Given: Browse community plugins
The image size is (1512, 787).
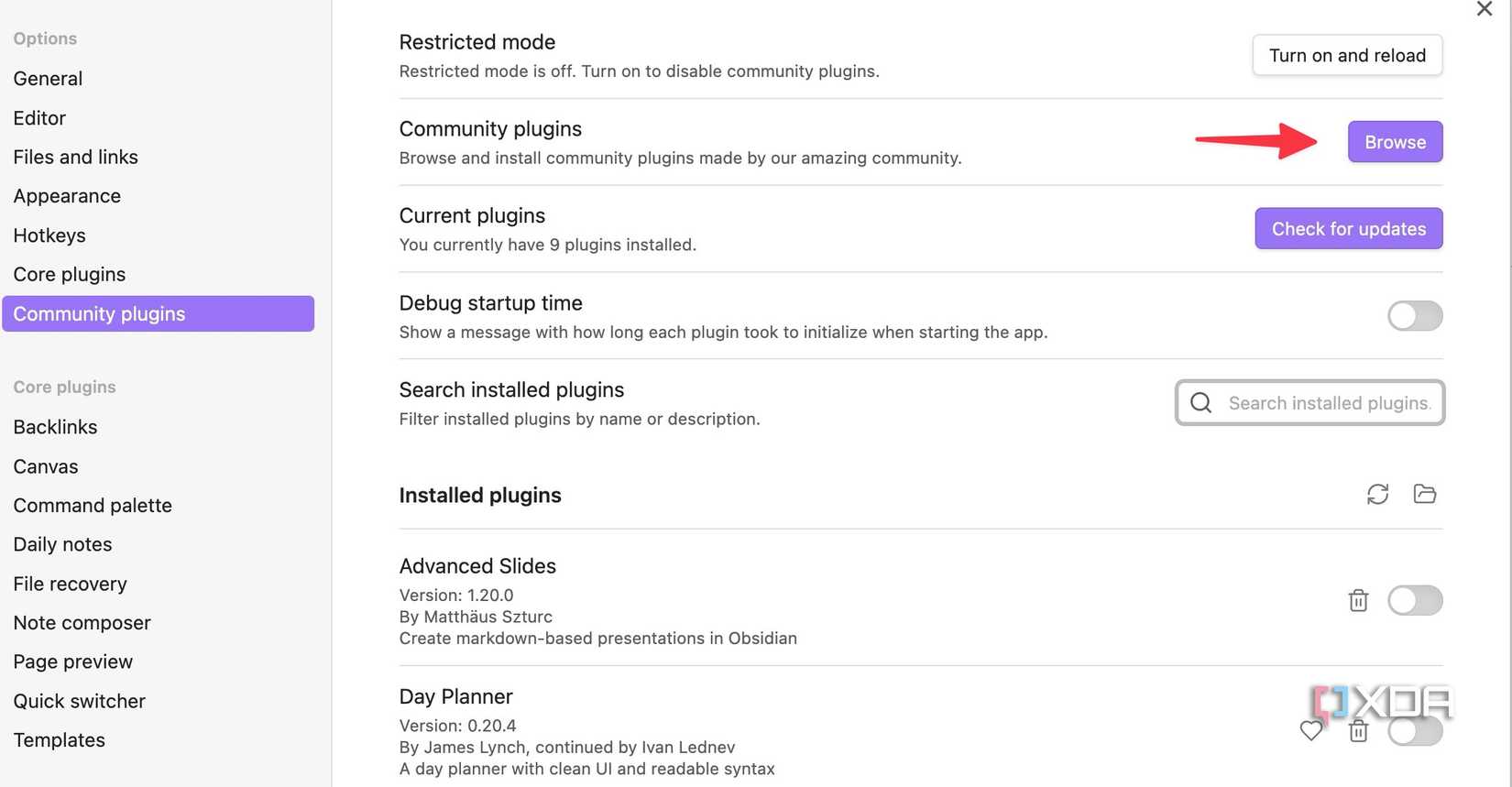Looking at the screenshot, I should 1395,142.
